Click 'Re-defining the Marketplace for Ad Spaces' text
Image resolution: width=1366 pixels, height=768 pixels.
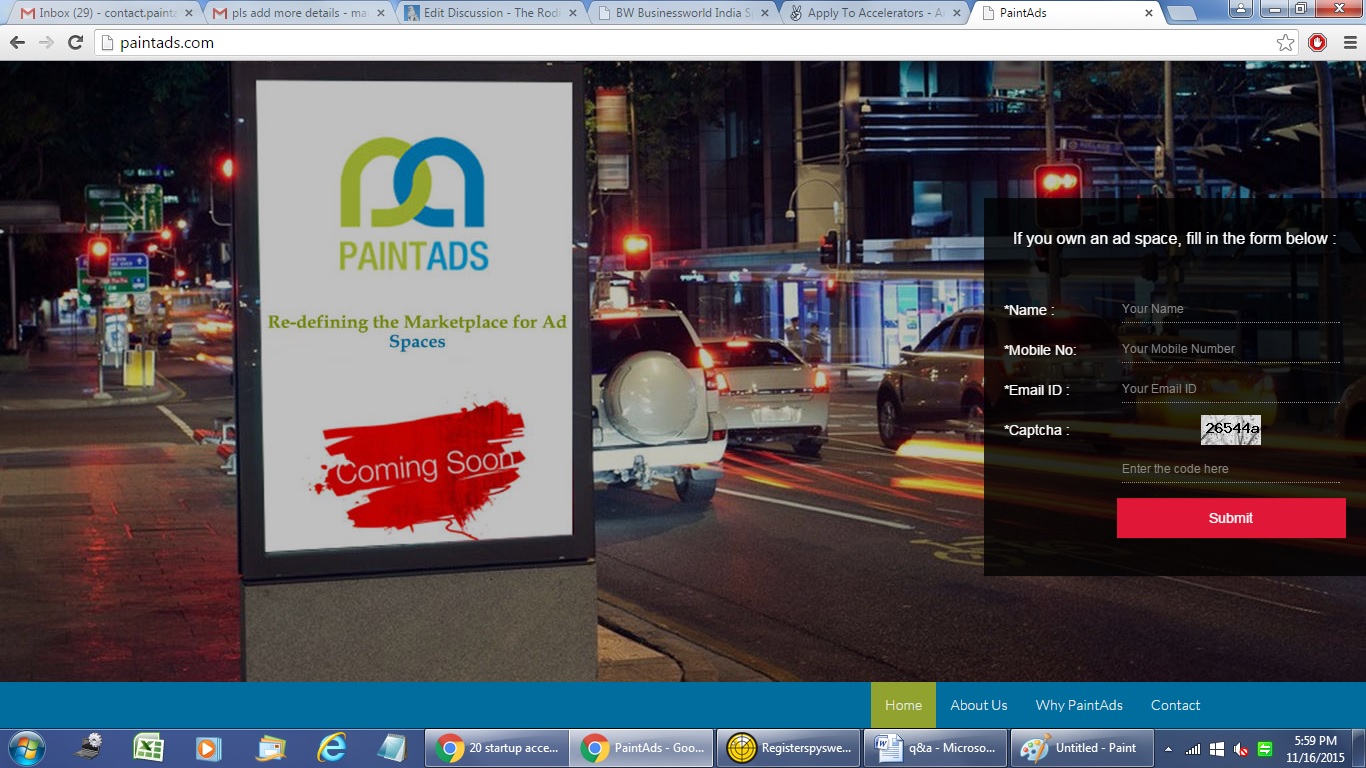coord(417,332)
